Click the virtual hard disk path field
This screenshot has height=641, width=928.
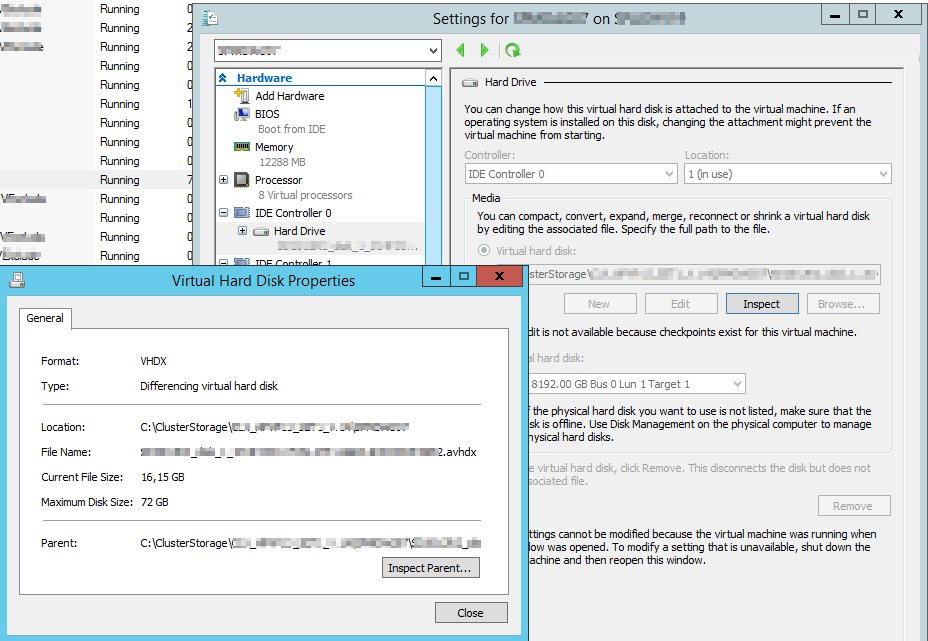(x=702, y=274)
